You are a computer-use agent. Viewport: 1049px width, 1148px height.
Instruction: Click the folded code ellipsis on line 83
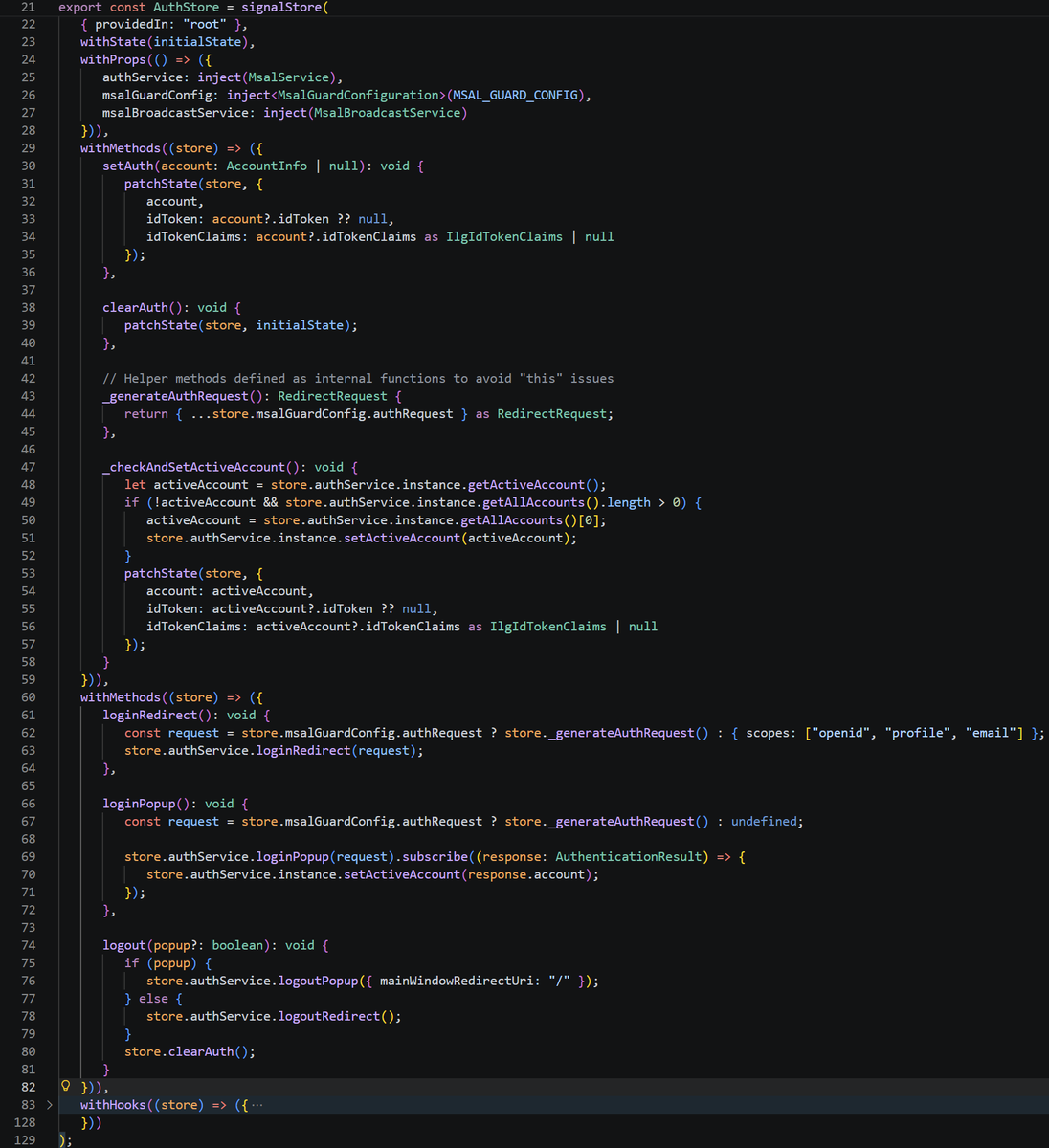click(x=257, y=1106)
